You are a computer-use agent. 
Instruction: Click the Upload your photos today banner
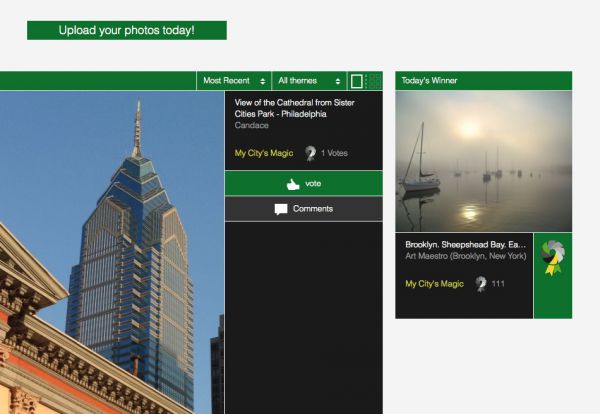(127, 30)
